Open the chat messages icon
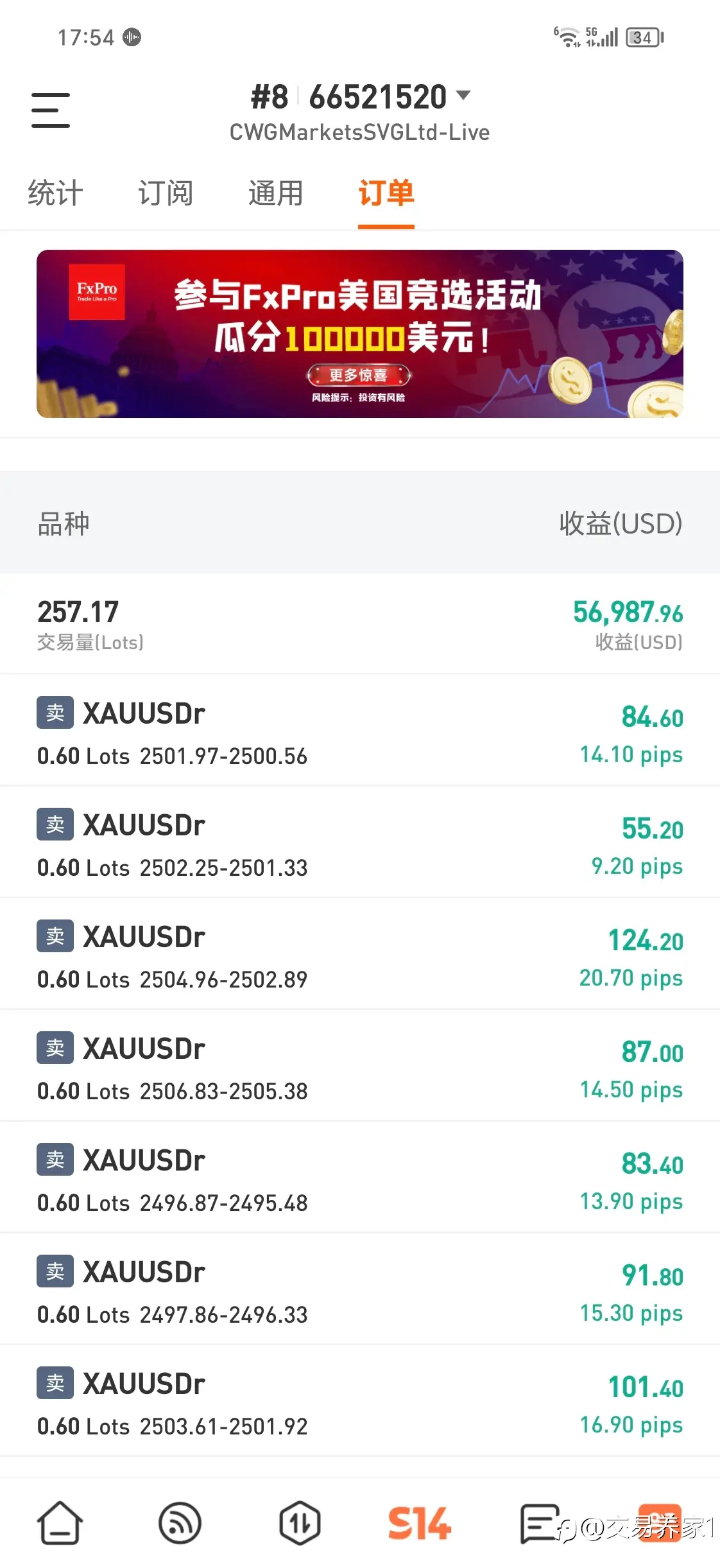720x1568 pixels. 539,1522
